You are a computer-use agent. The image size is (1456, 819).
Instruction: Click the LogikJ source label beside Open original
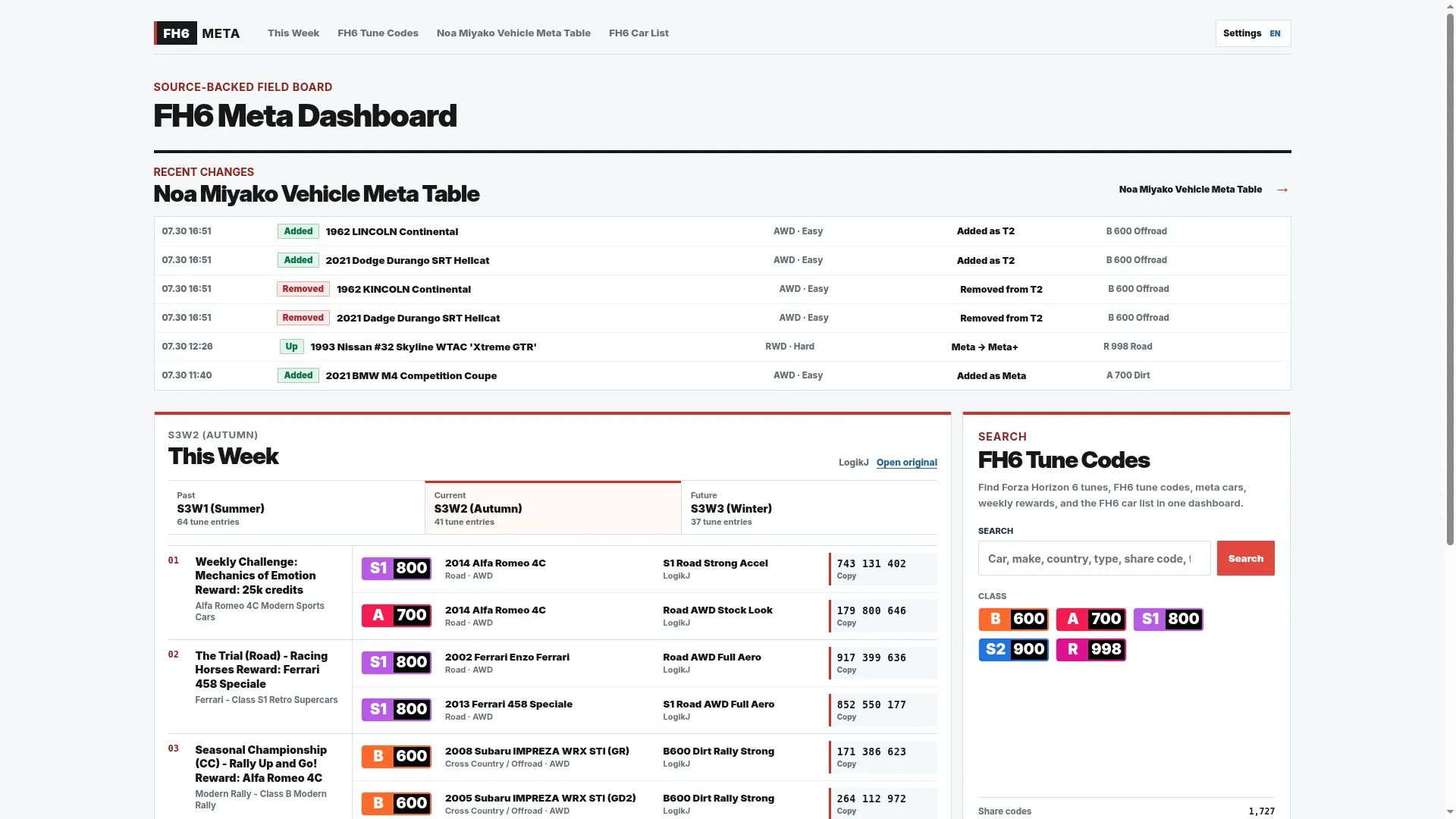tap(854, 463)
